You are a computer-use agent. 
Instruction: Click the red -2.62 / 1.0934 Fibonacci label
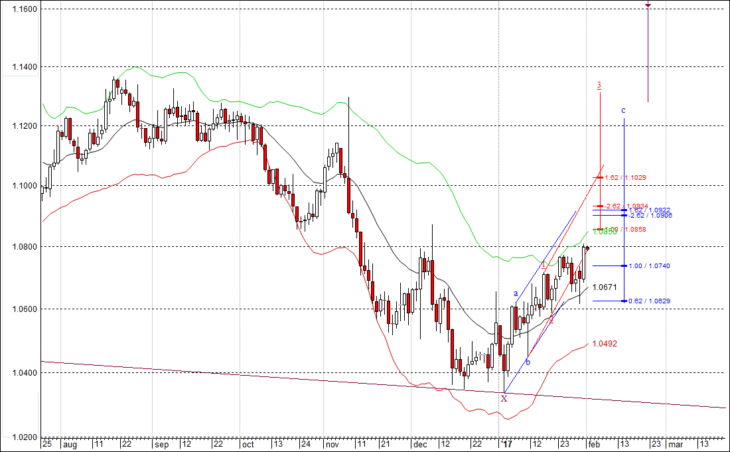[x=626, y=206]
